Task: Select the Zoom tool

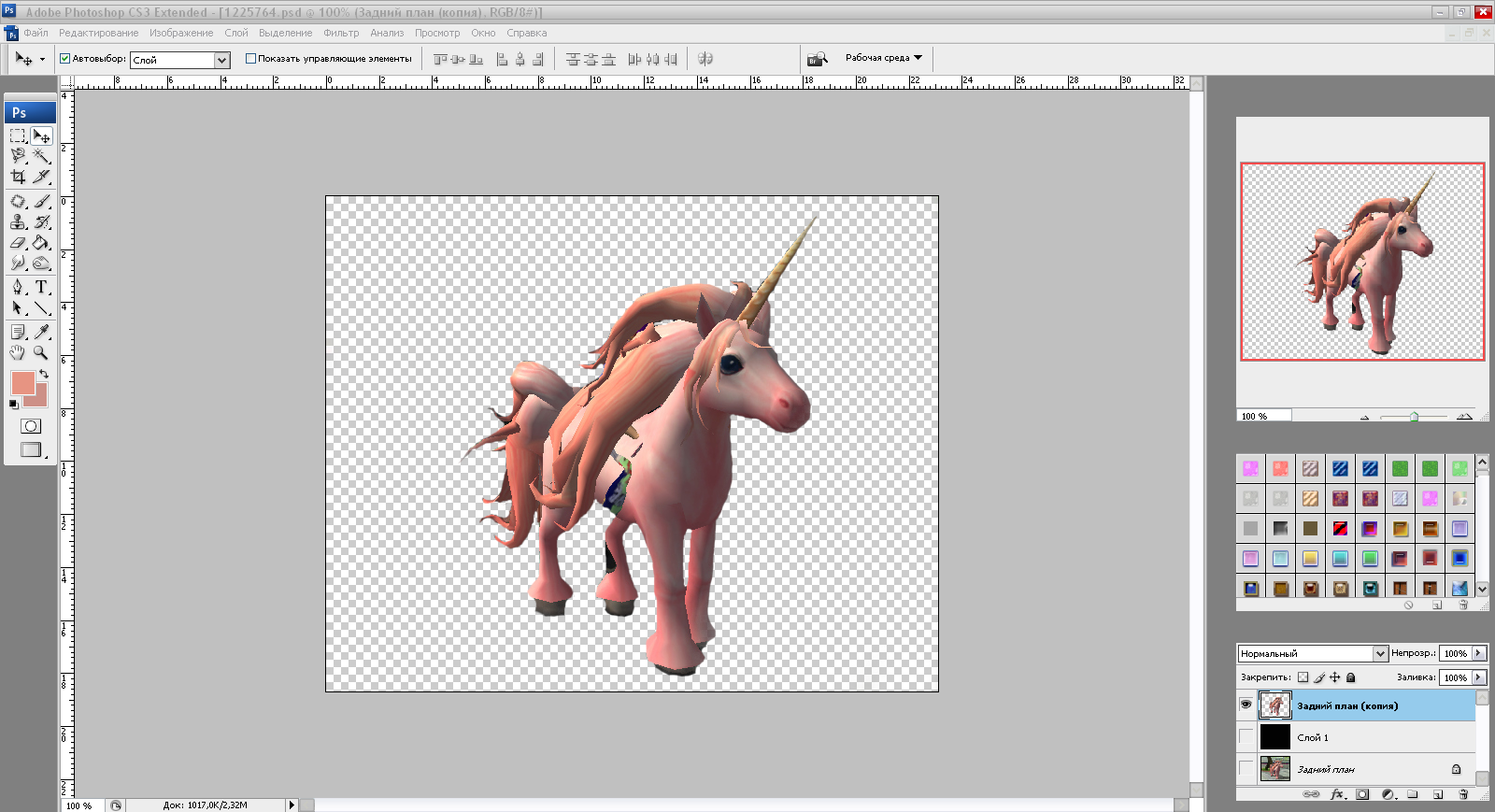Action: pyautogui.click(x=41, y=352)
